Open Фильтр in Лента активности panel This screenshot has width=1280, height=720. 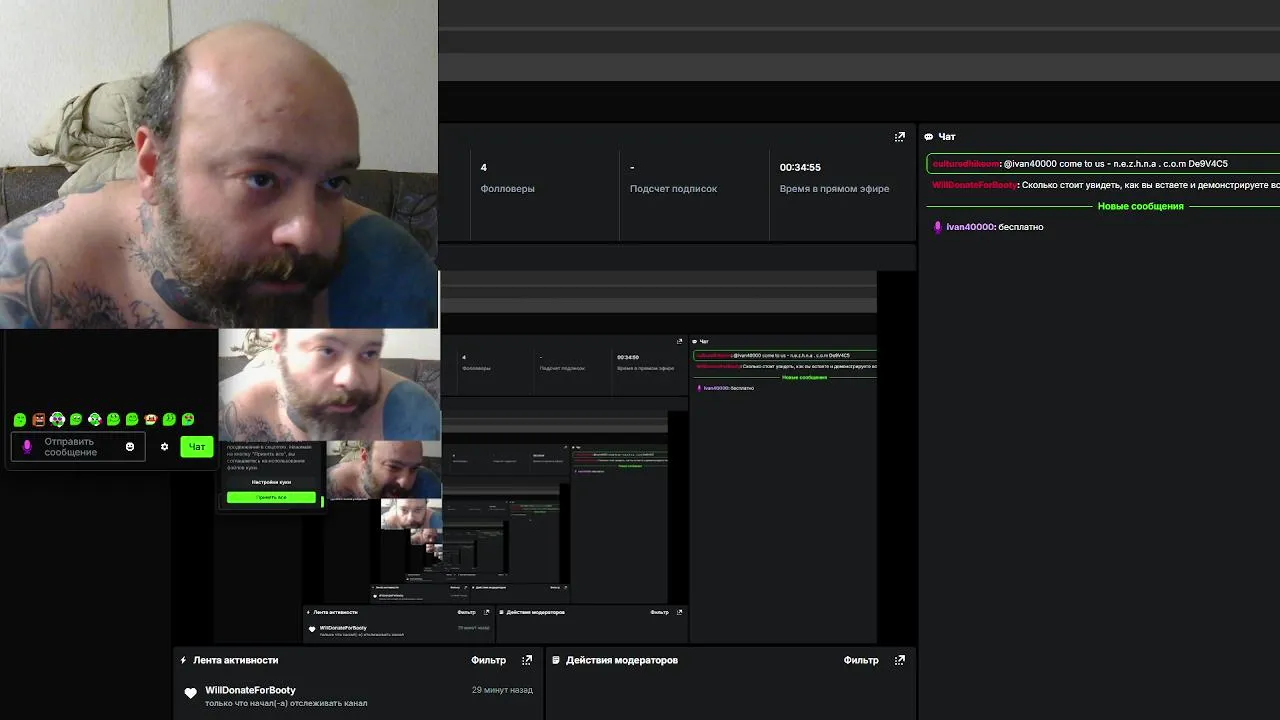point(489,660)
